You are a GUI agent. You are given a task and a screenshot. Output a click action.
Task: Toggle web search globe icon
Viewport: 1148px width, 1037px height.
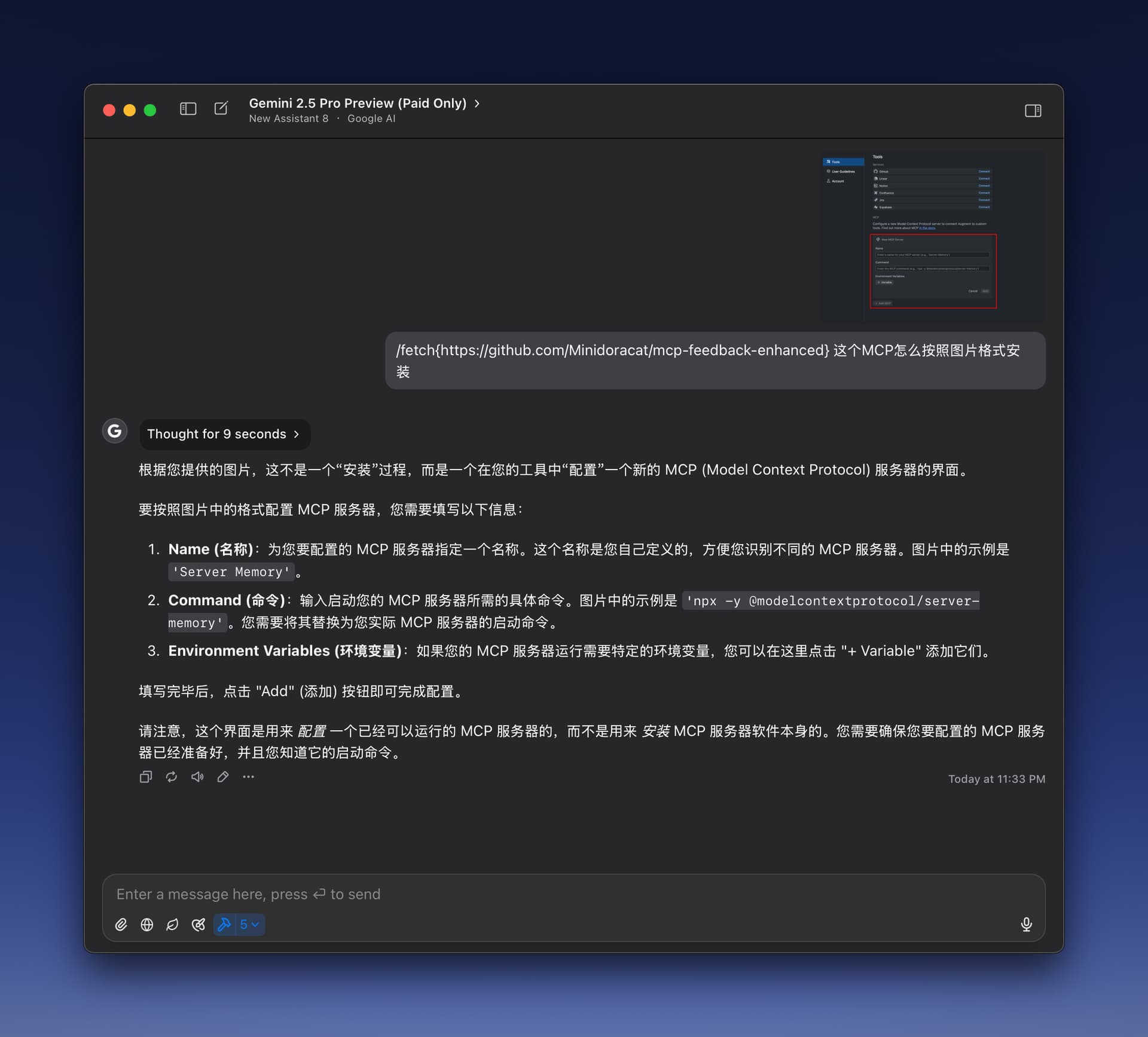(x=147, y=925)
